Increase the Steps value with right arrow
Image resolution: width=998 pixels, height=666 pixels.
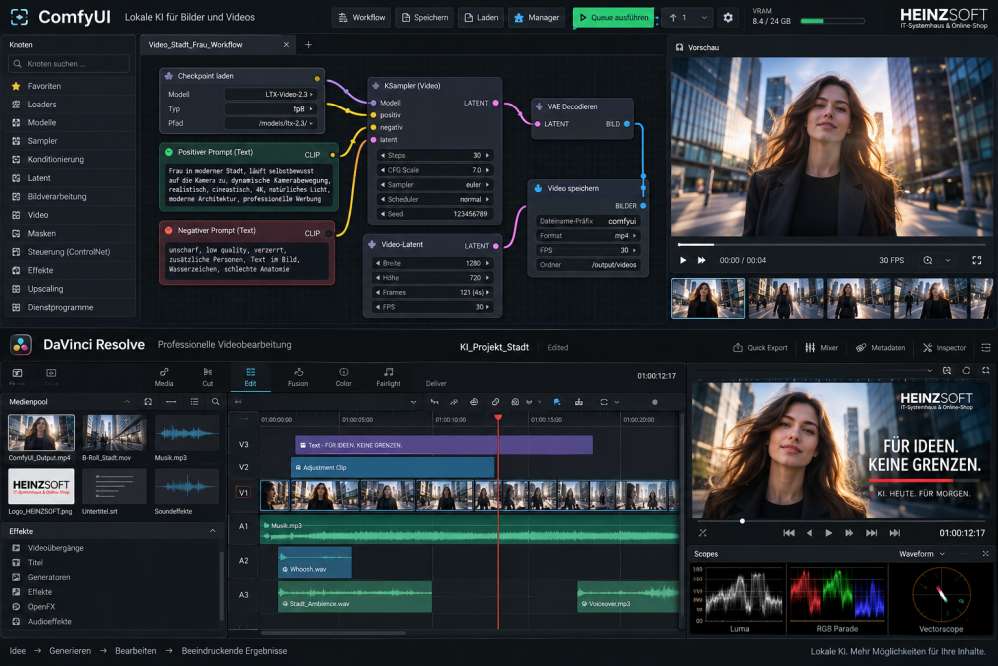coord(488,155)
